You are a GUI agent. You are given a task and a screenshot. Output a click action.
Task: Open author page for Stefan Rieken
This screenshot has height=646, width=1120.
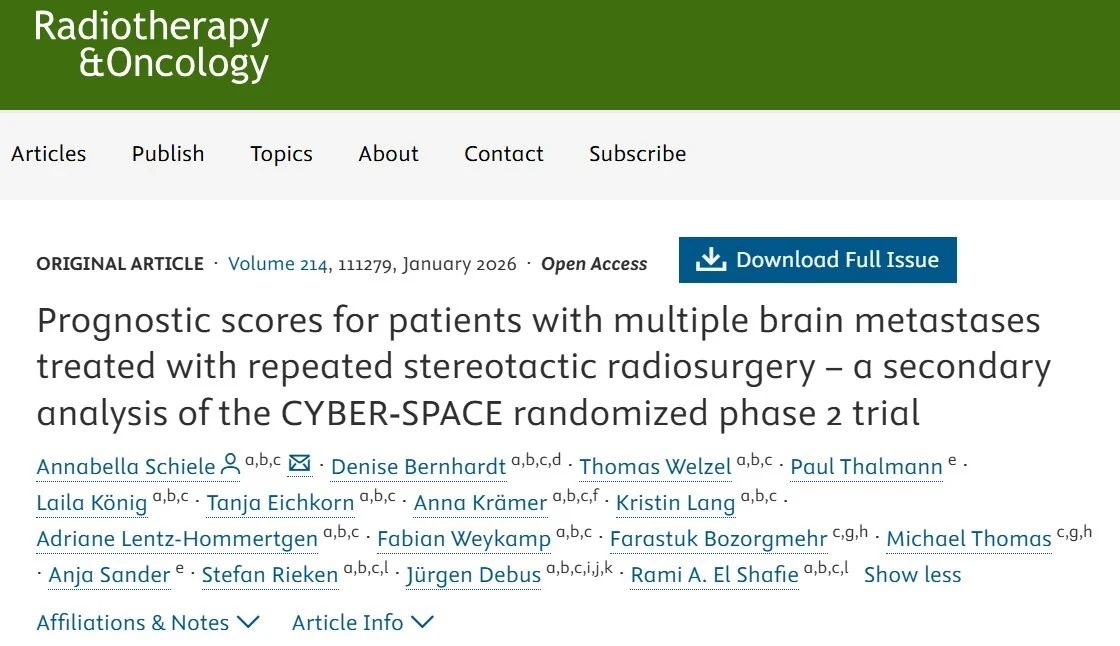(268, 575)
